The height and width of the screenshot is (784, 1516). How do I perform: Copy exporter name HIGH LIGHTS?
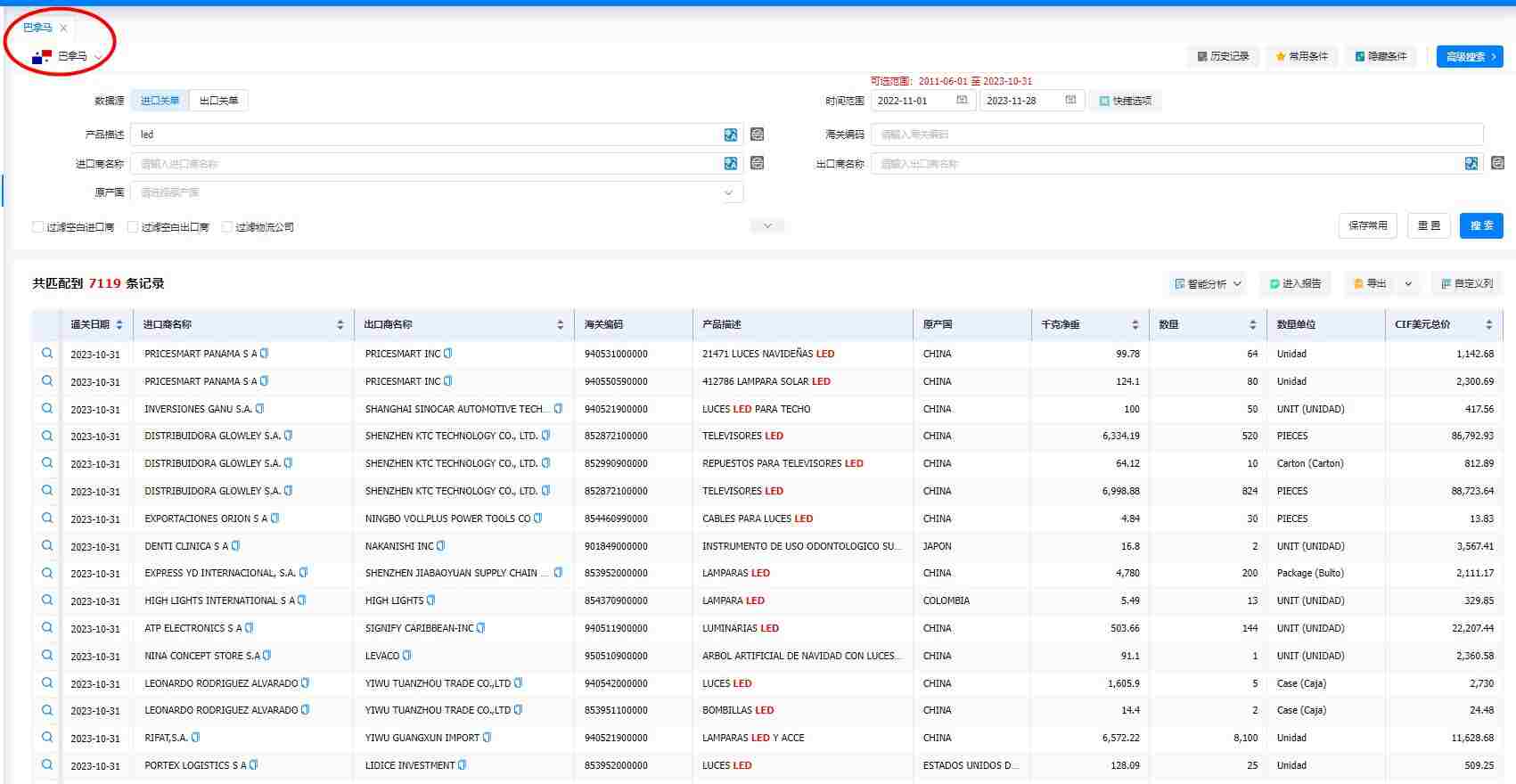click(x=431, y=600)
